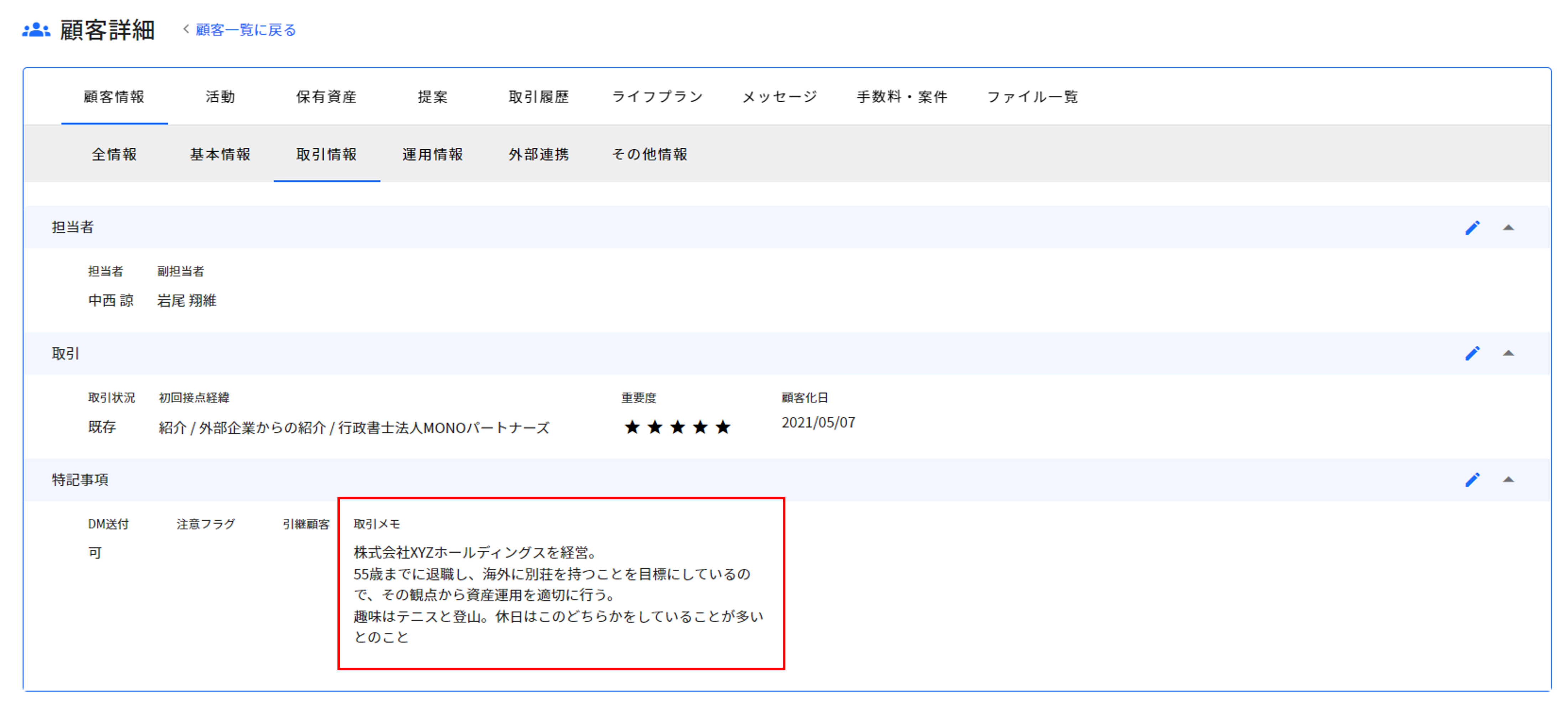Screen dimensions: 1568x703
Task: Collapse the 取引 section
Action: (1508, 353)
